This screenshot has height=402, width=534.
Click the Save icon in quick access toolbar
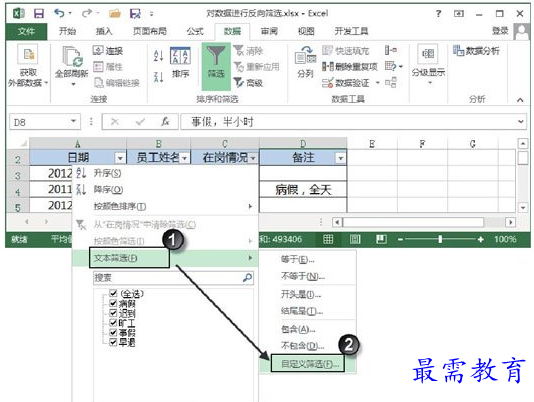tap(39, 14)
